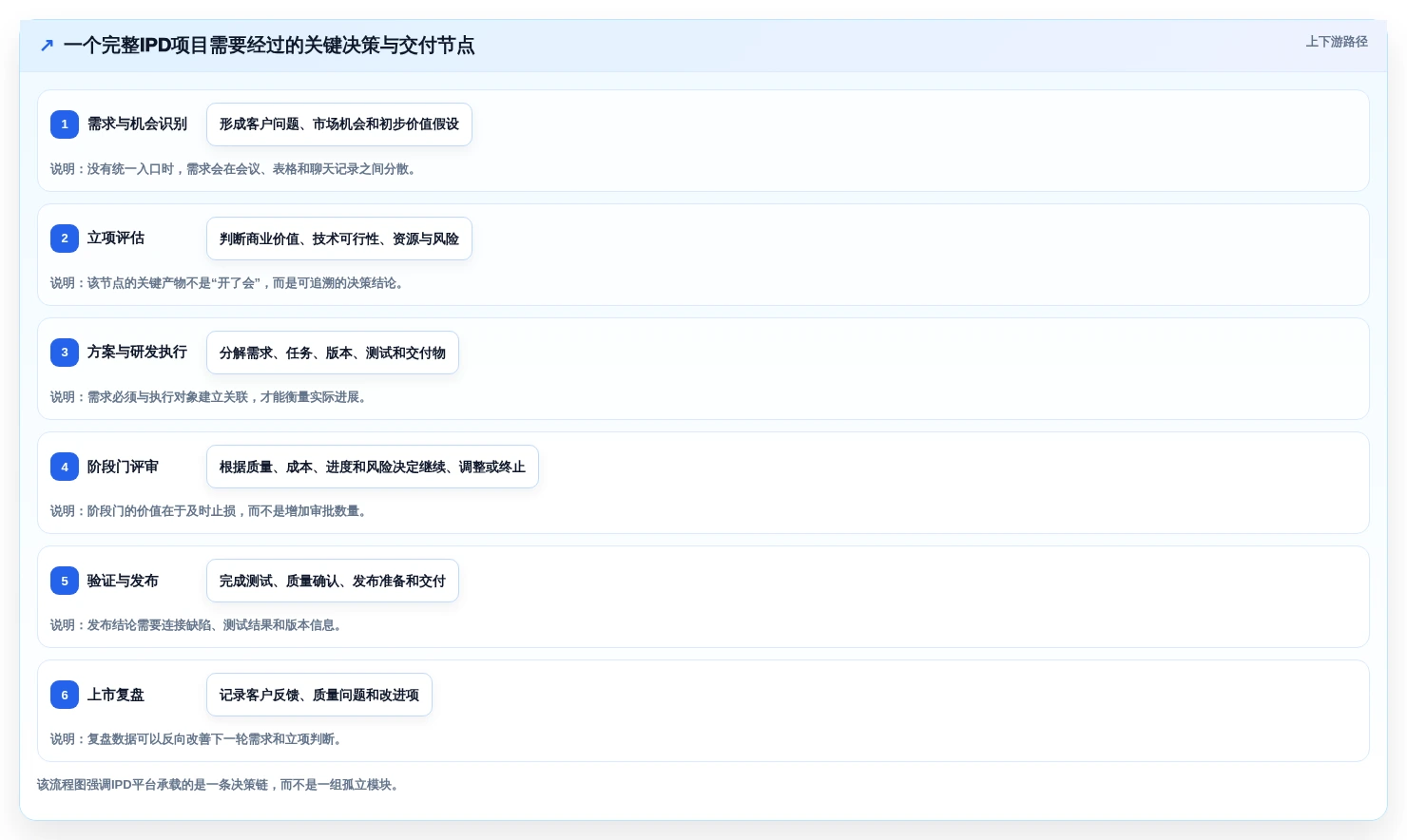This screenshot has width=1407, height=840.
Task: Click the 需求与机会识别 step title
Action: pyautogui.click(x=137, y=124)
